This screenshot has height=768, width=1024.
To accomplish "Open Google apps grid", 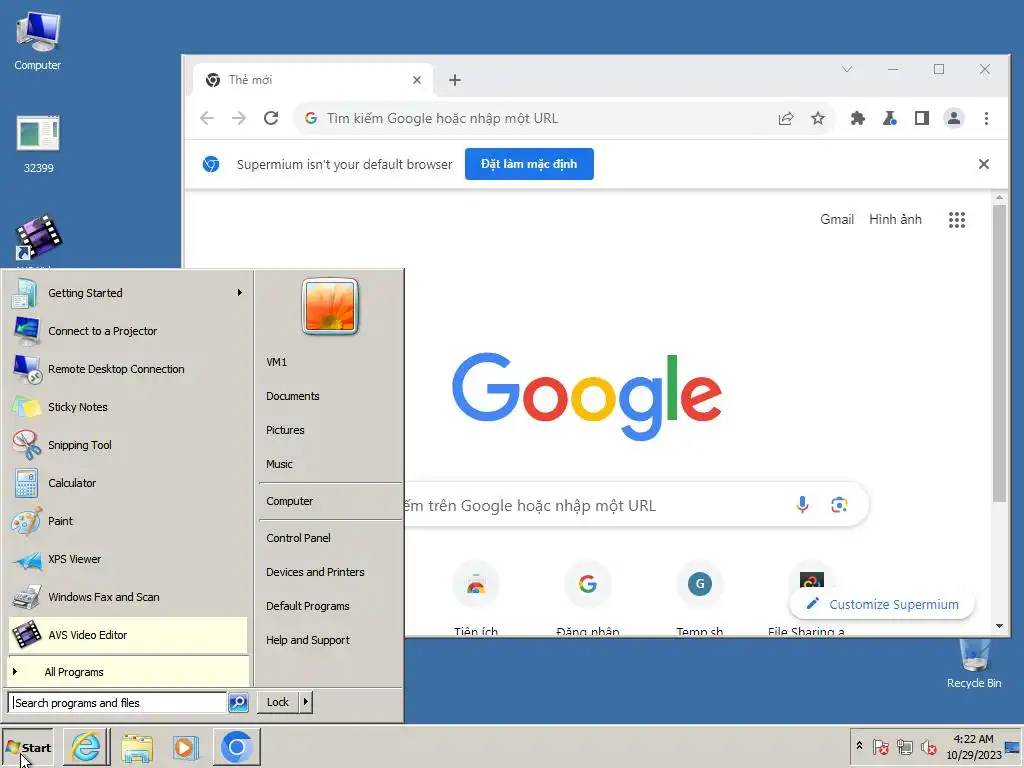I will (957, 219).
